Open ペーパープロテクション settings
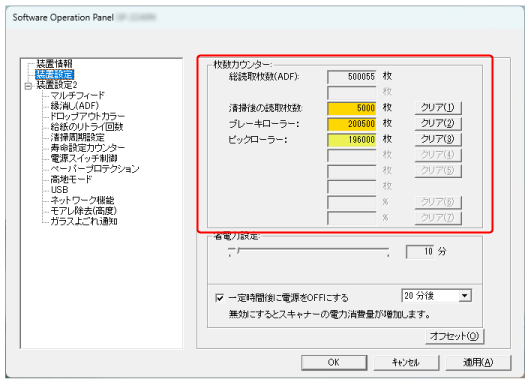 [95, 169]
